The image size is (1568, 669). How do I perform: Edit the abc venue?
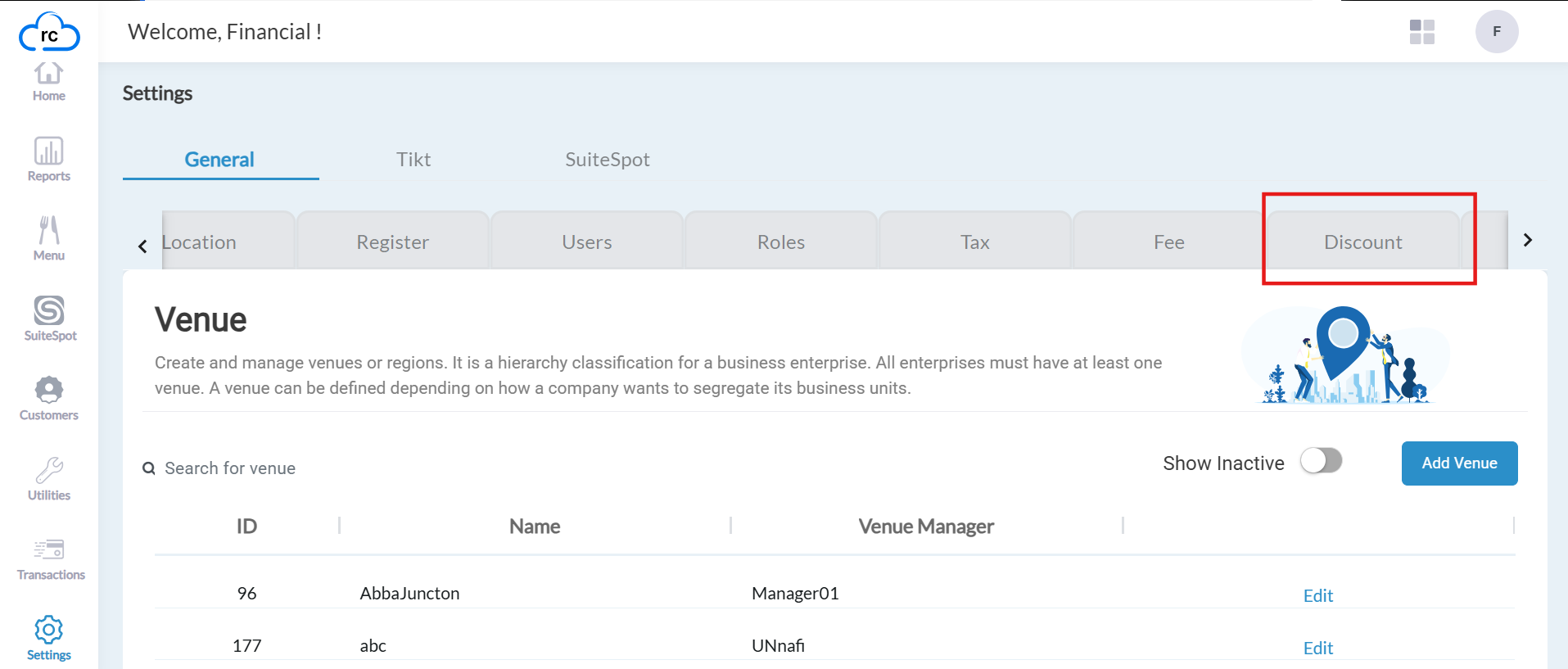click(x=1318, y=649)
